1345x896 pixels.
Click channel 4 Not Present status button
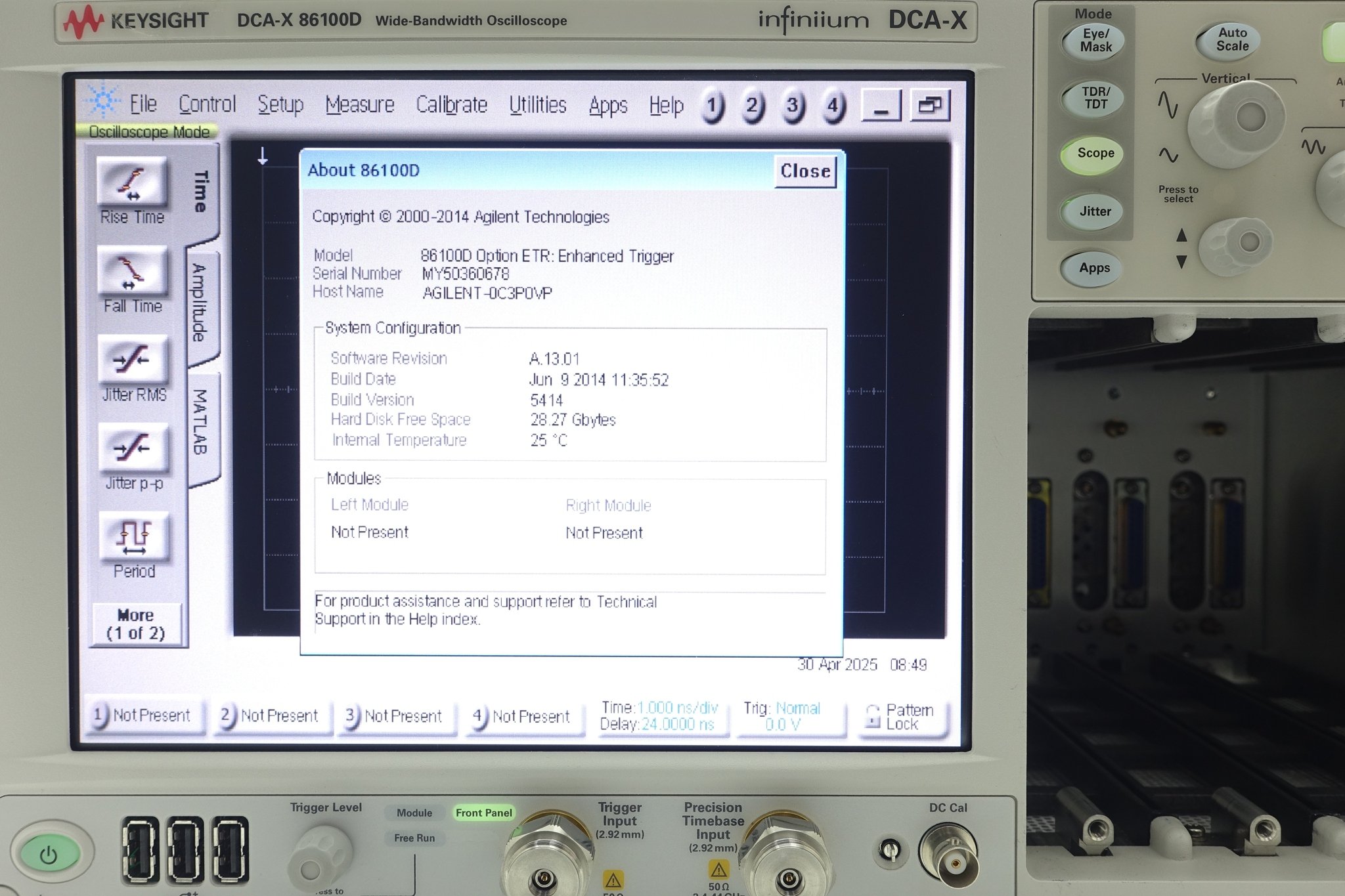coord(524,717)
